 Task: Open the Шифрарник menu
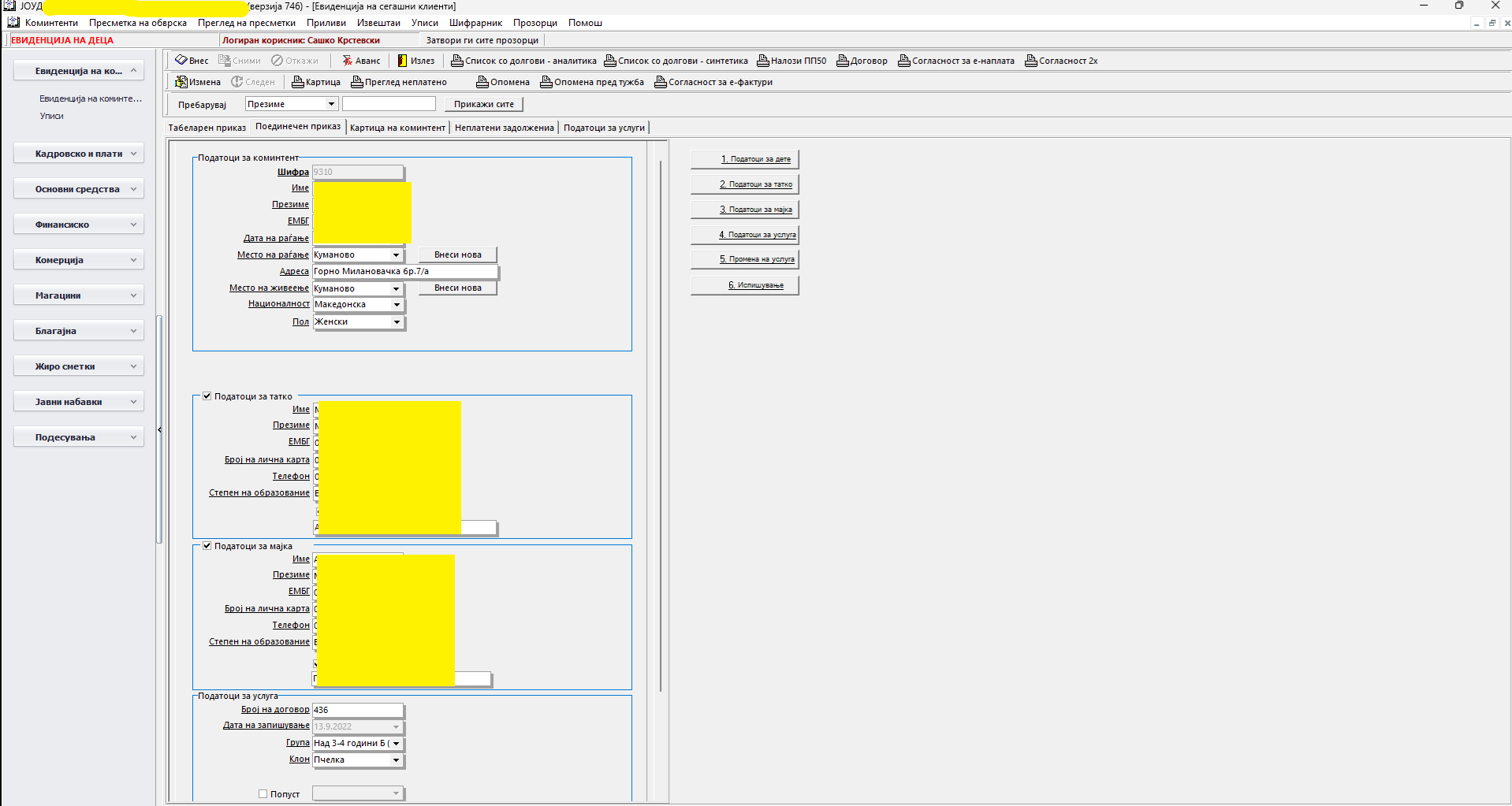pyautogui.click(x=475, y=23)
